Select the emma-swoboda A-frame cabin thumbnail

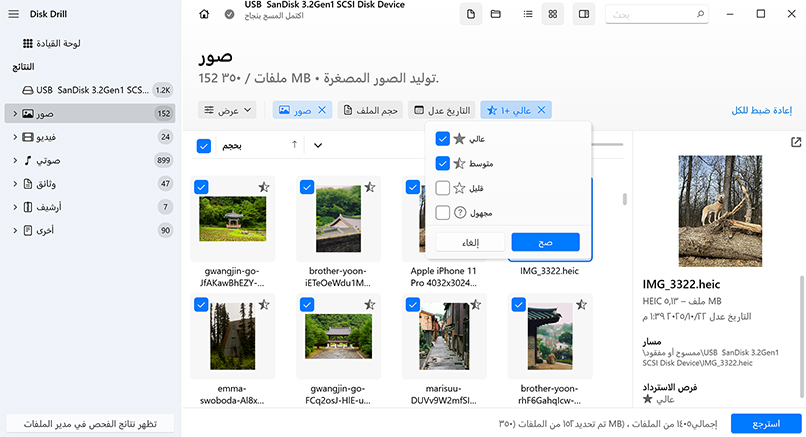[233, 336]
